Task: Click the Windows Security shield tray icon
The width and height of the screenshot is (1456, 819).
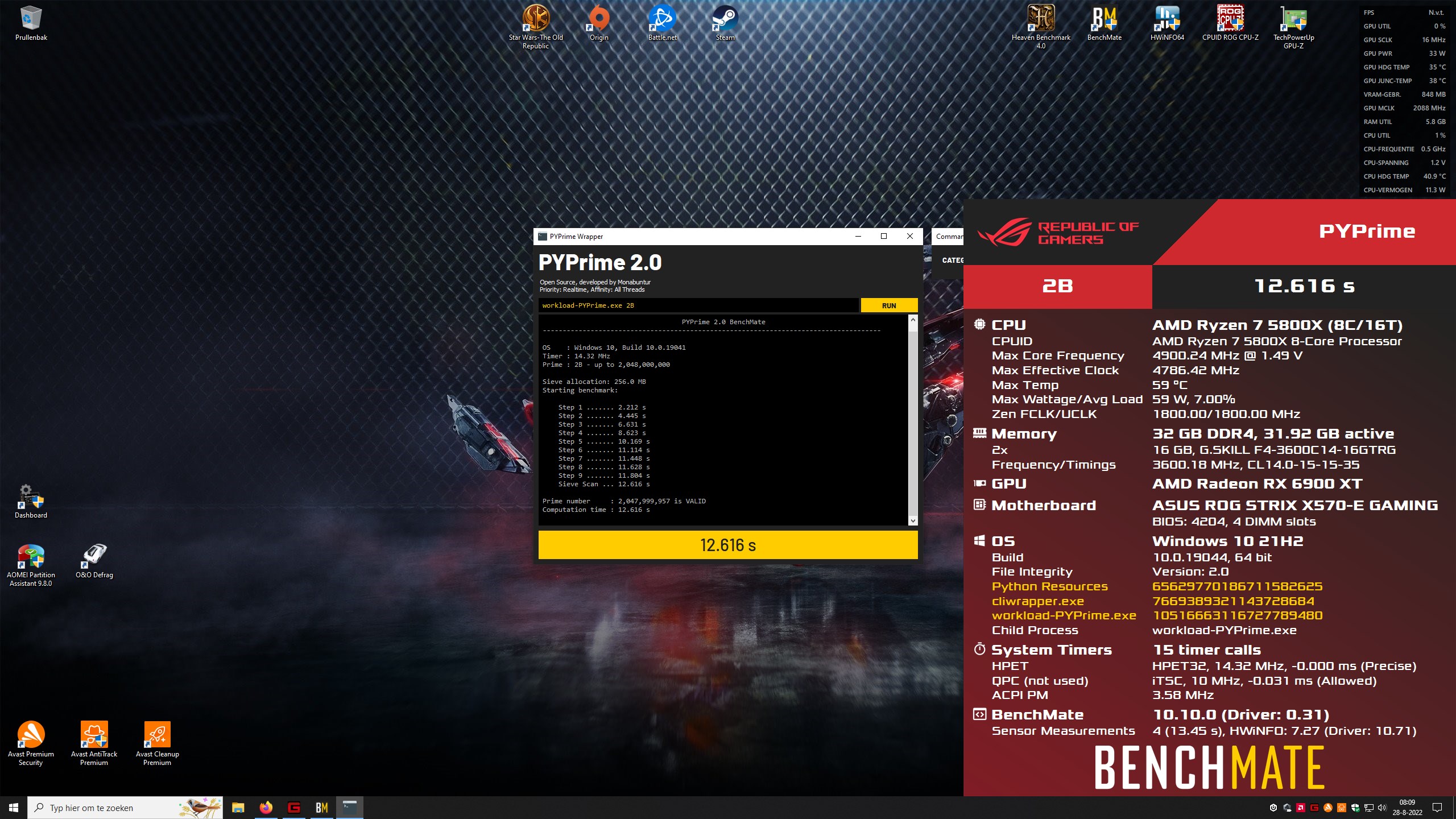Action: (1355, 808)
